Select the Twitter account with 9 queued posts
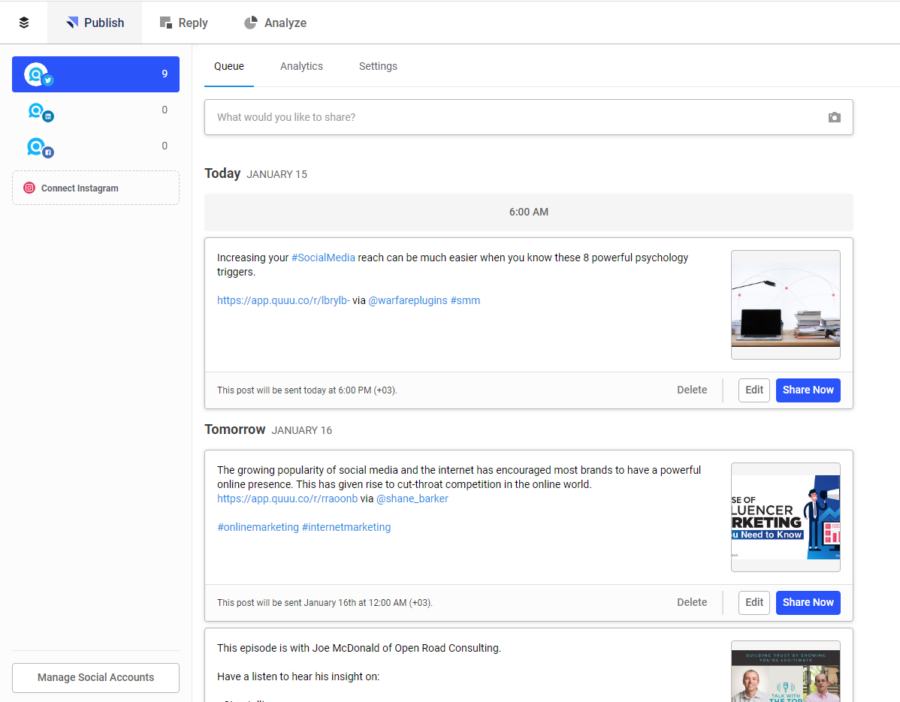 coord(96,74)
